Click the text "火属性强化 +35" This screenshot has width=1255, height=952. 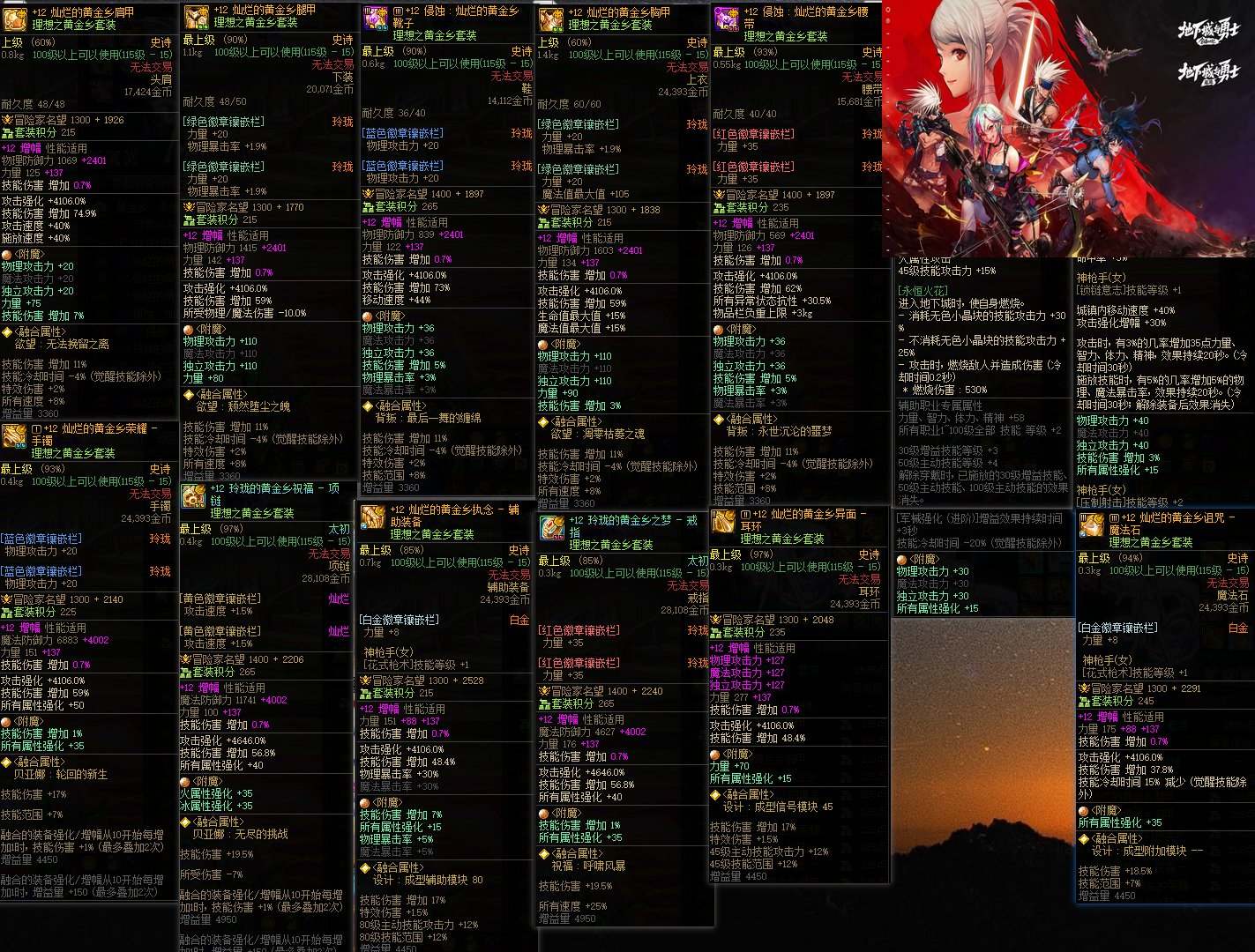coord(216,793)
